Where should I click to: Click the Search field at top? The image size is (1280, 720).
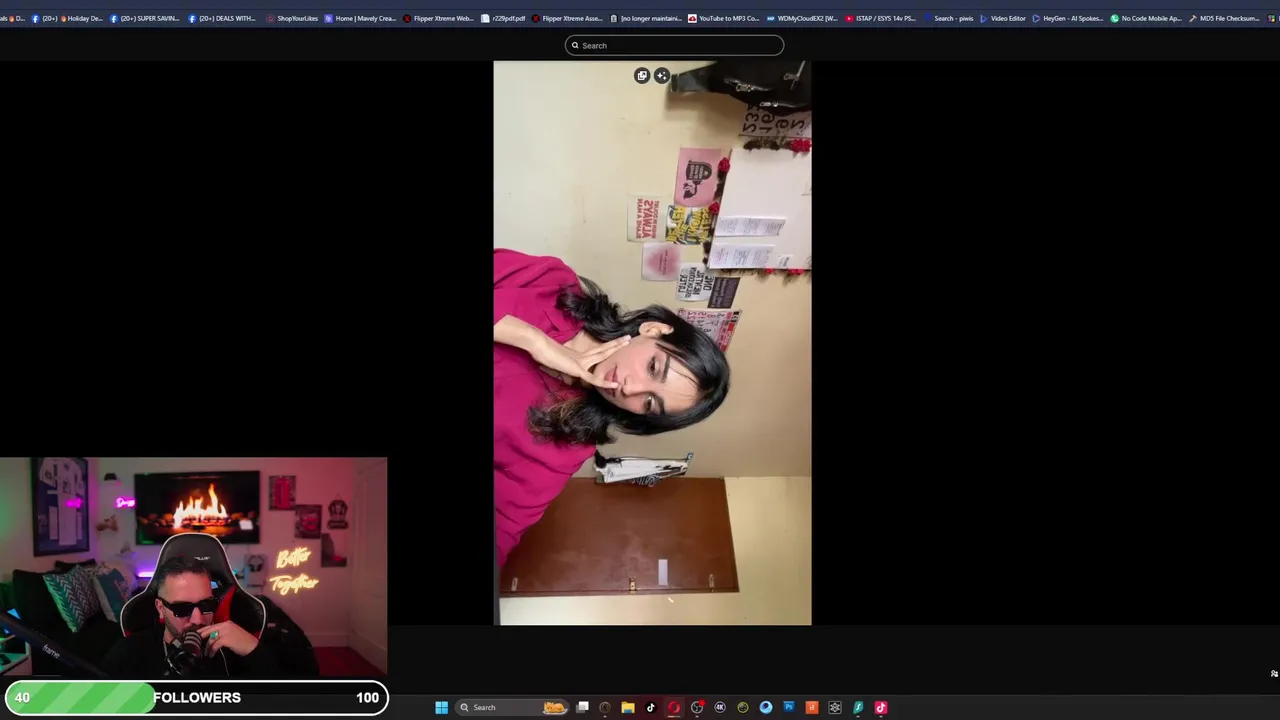(x=674, y=45)
